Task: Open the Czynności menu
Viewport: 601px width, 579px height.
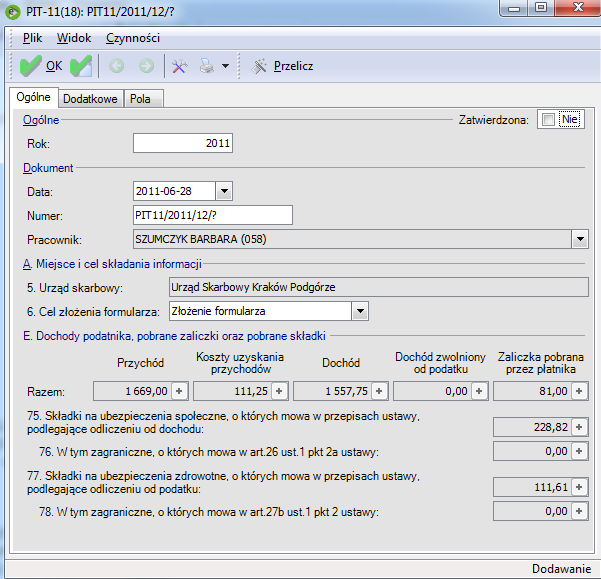Action: click(133, 38)
